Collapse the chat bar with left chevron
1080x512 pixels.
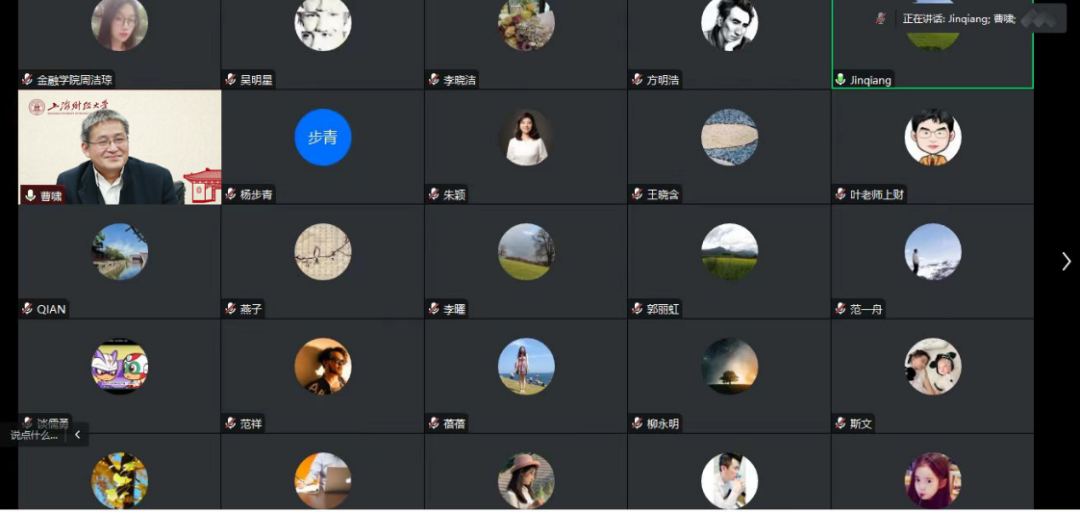click(x=78, y=435)
